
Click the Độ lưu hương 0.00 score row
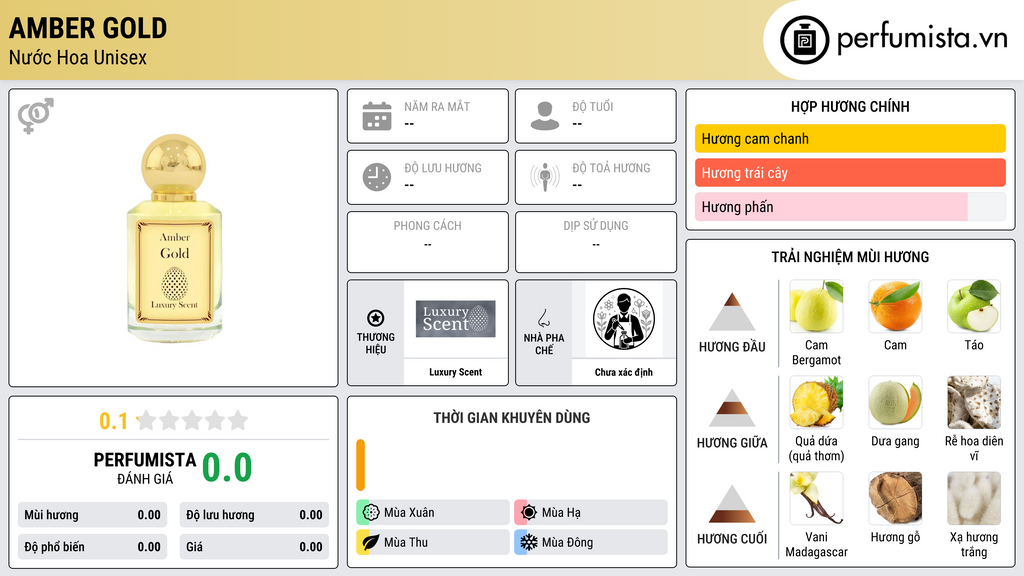[x=254, y=515]
